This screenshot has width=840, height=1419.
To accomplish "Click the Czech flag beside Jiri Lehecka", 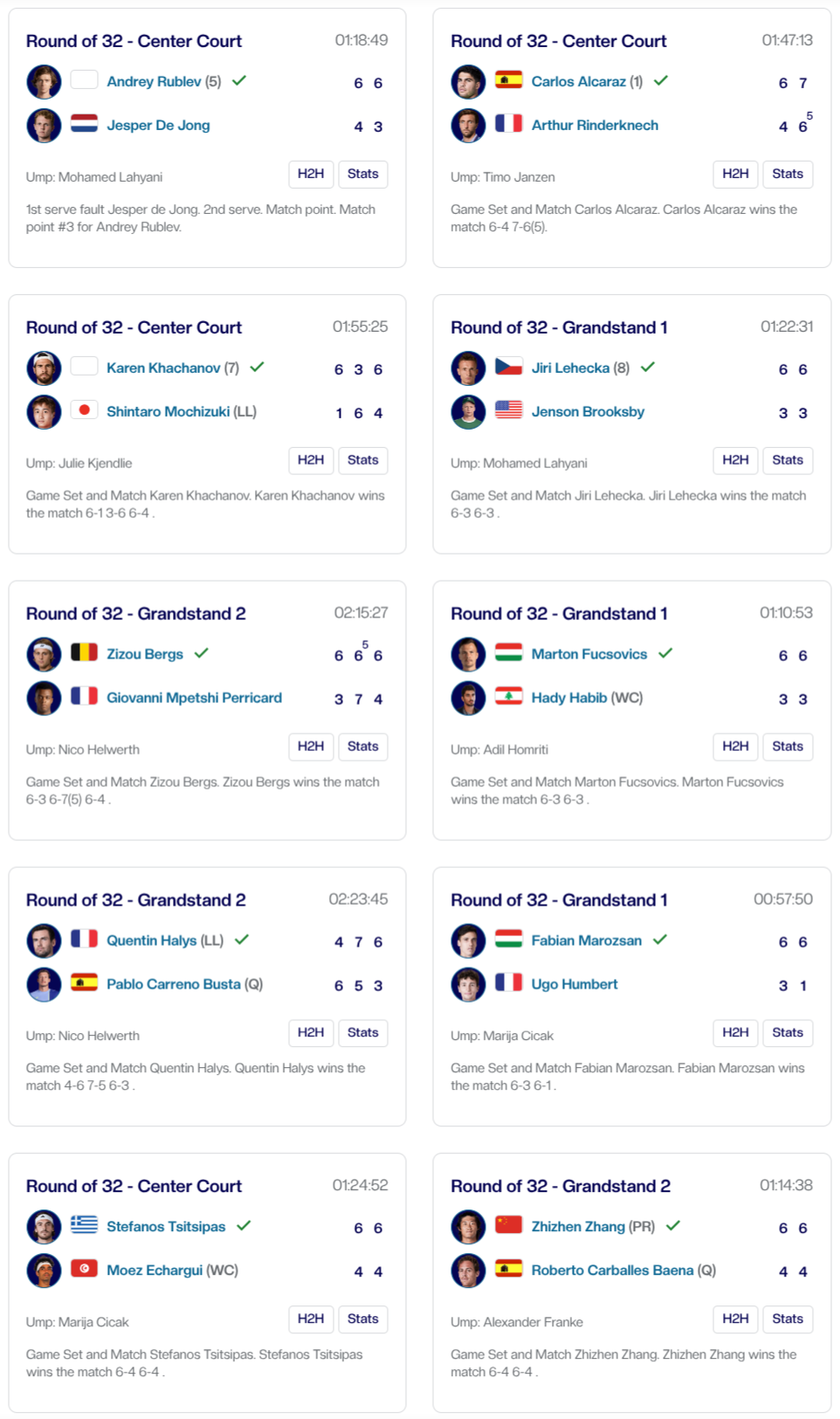I will click(x=508, y=367).
